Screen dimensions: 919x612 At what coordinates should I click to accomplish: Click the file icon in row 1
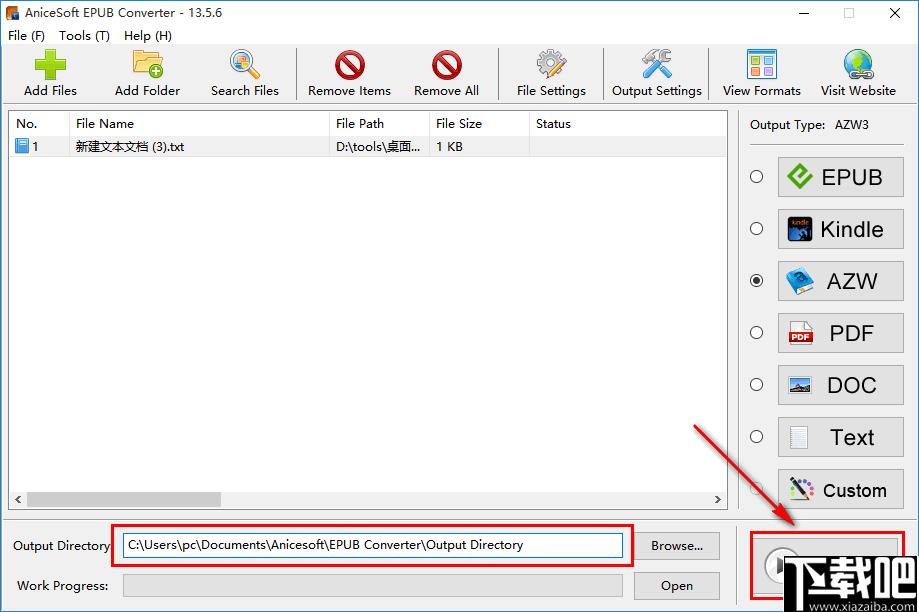click(x=22, y=146)
